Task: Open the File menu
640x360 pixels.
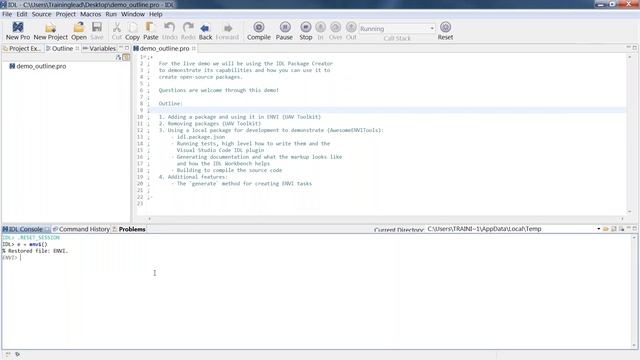Action: tap(7, 14)
